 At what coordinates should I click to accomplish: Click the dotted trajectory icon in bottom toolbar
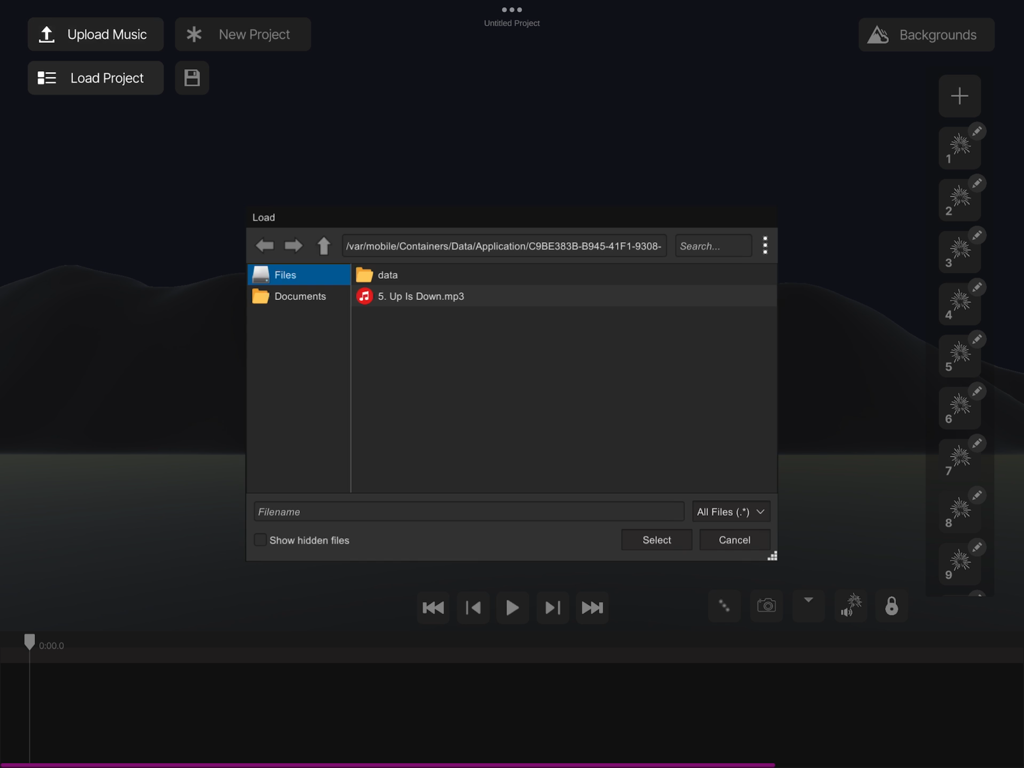point(724,605)
